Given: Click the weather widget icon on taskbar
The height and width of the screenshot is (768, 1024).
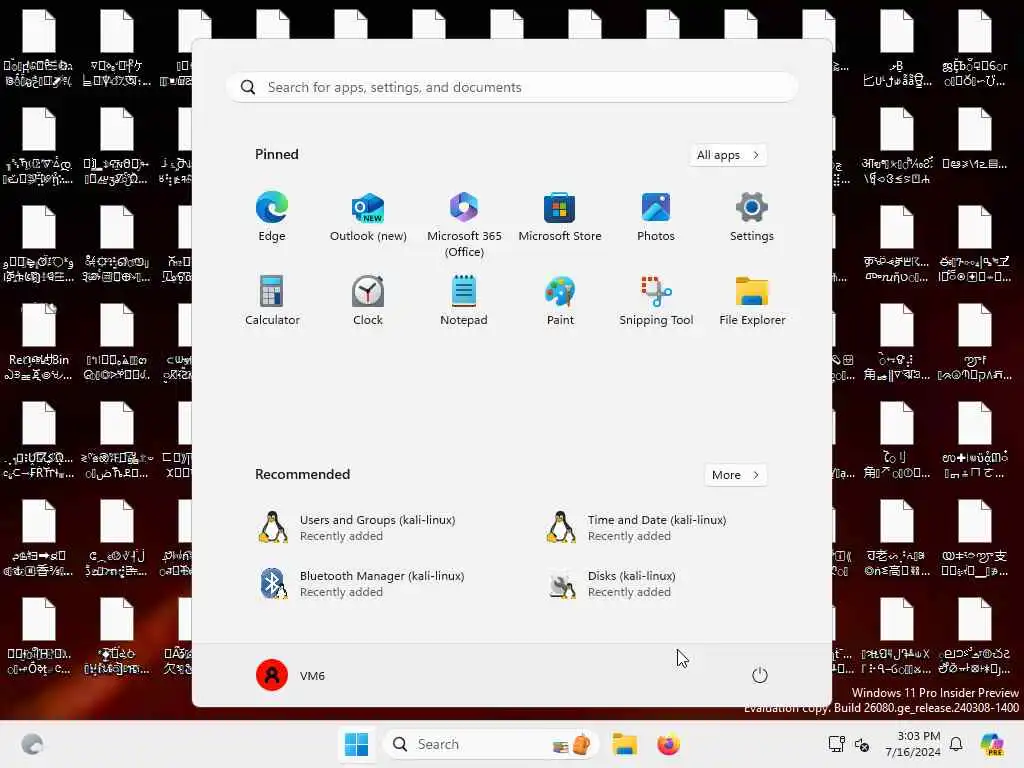Looking at the screenshot, I should pos(32,744).
